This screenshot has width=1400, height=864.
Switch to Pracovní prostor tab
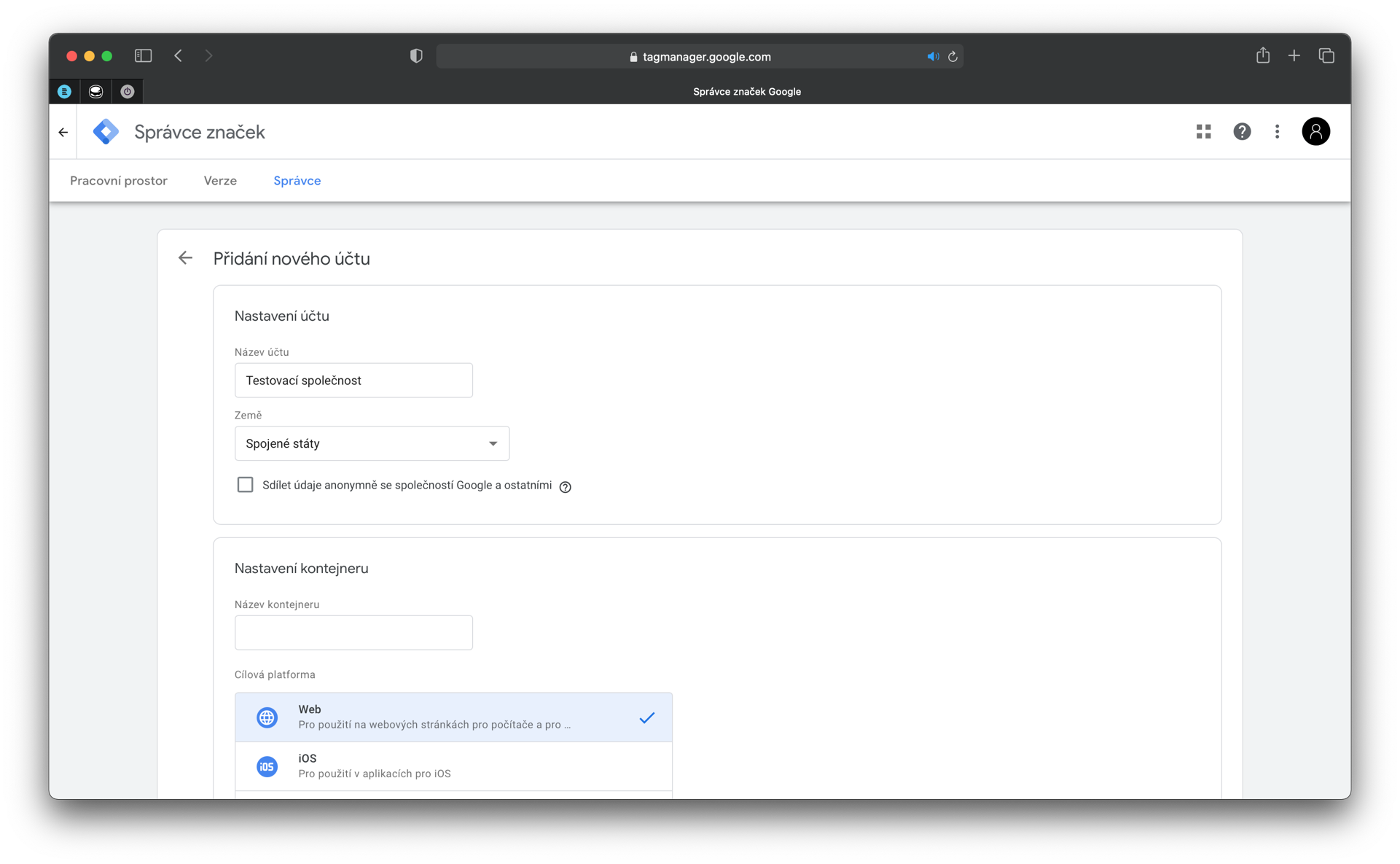pos(119,181)
